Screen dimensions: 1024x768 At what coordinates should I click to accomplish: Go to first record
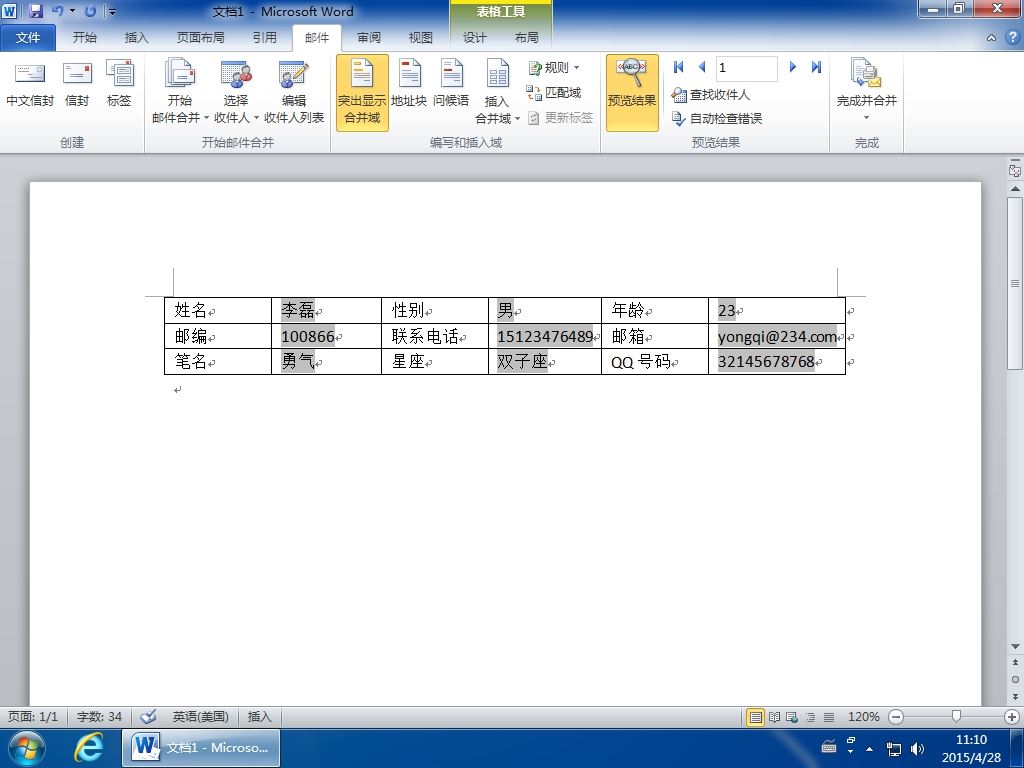tap(679, 67)
